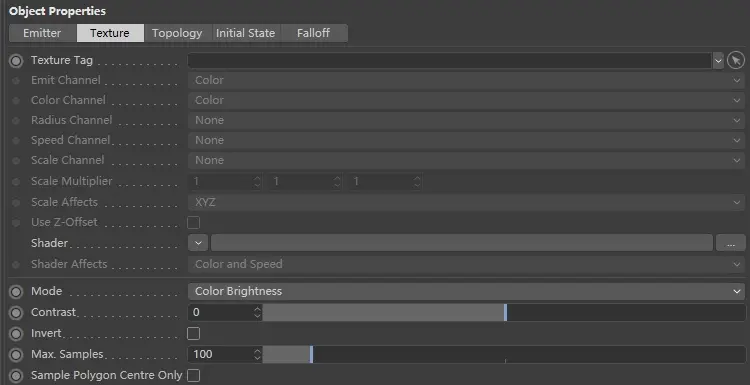Click the Speed Channel animation dot

point(16,141)
